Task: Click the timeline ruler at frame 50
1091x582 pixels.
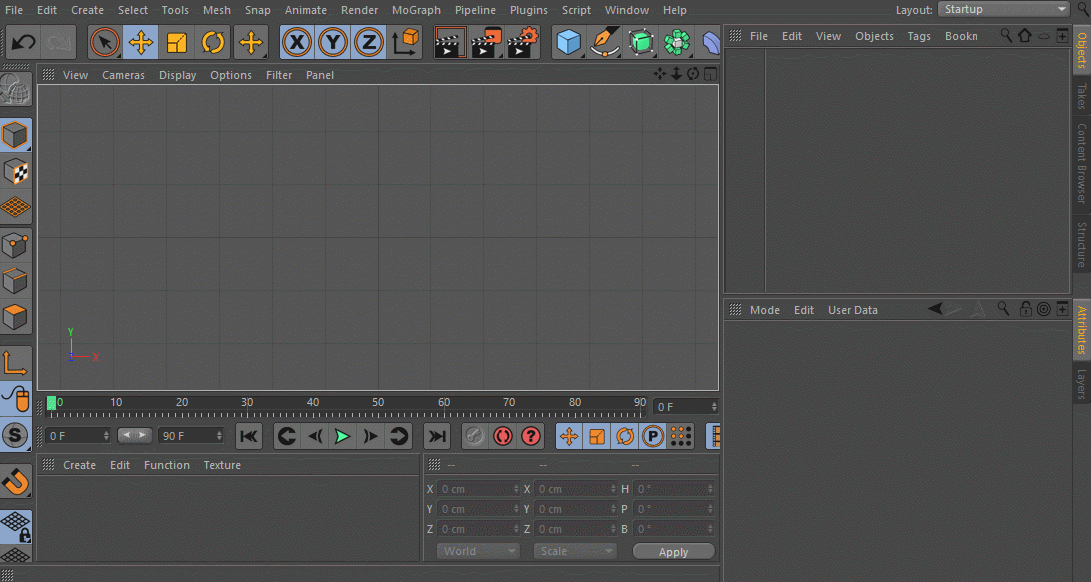Action: point(378,408)
